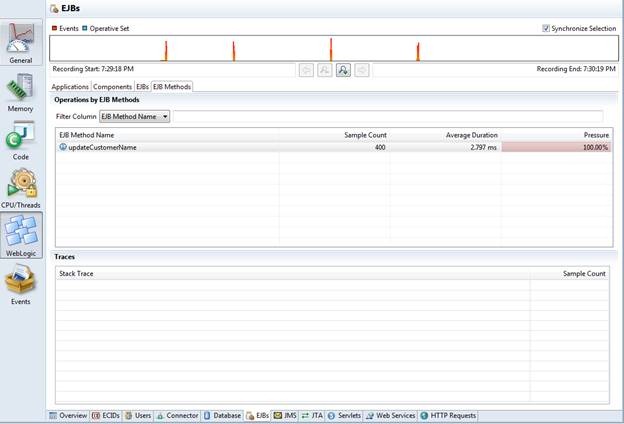Open the General sidebar group
This screenshot has height=424, width=624.
coord(21,43)
